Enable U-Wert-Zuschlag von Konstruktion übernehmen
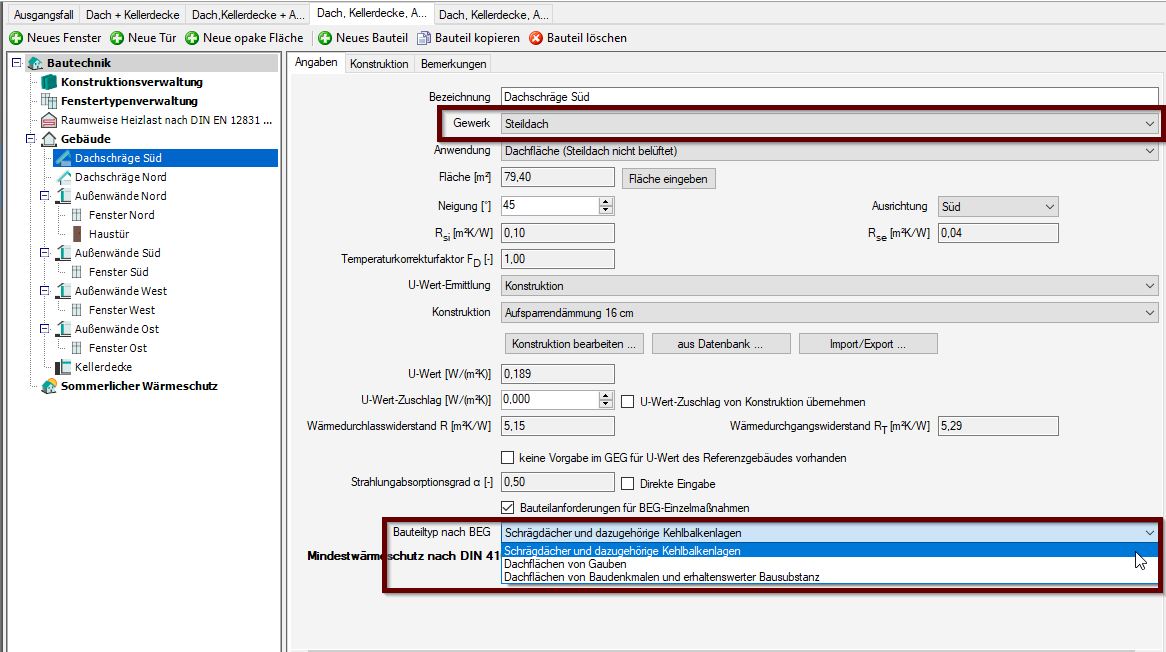The height and width of the screenshot is (652, 1166). click(628, 402)
